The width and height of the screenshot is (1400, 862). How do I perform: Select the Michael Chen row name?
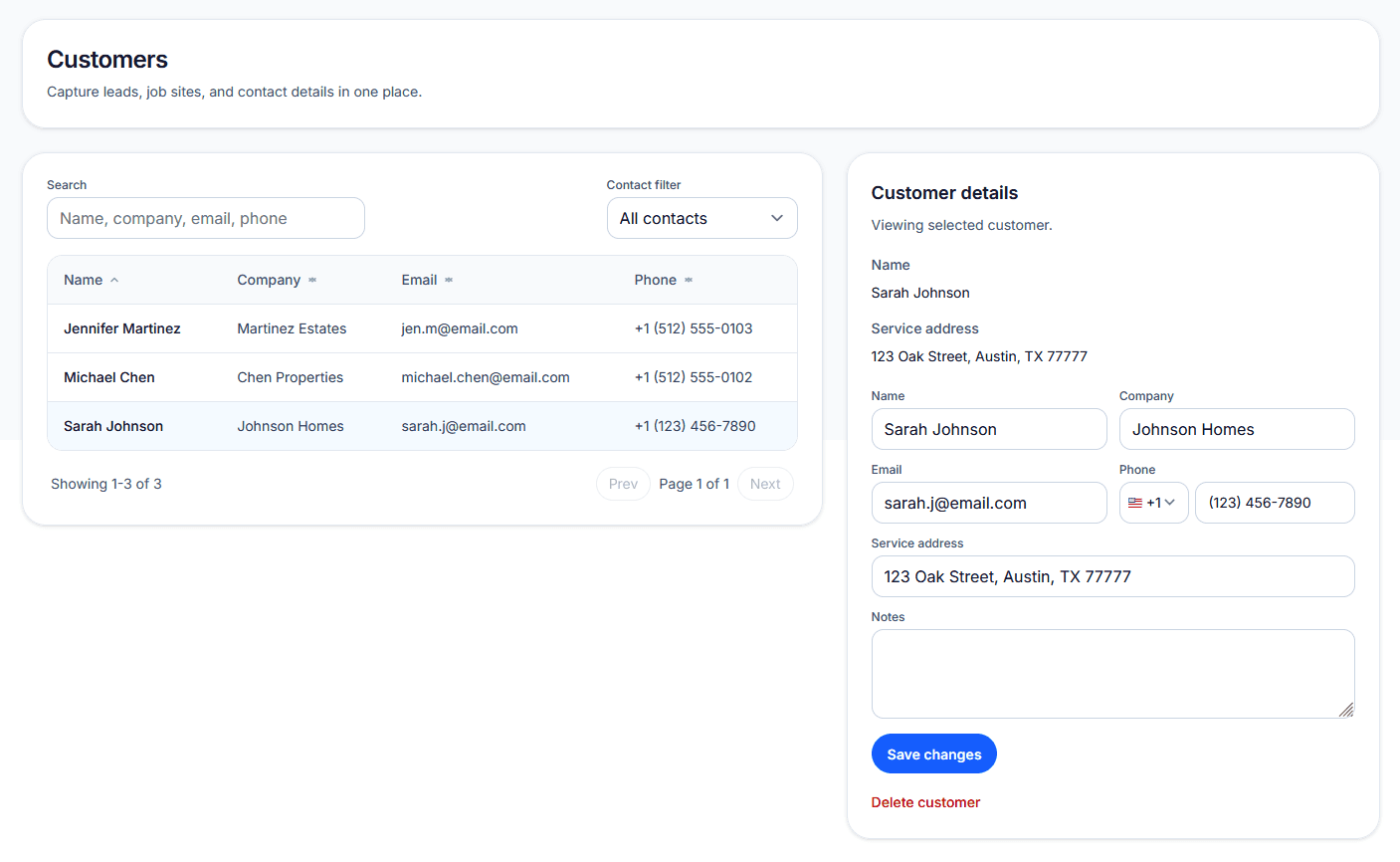coord(109,377)
